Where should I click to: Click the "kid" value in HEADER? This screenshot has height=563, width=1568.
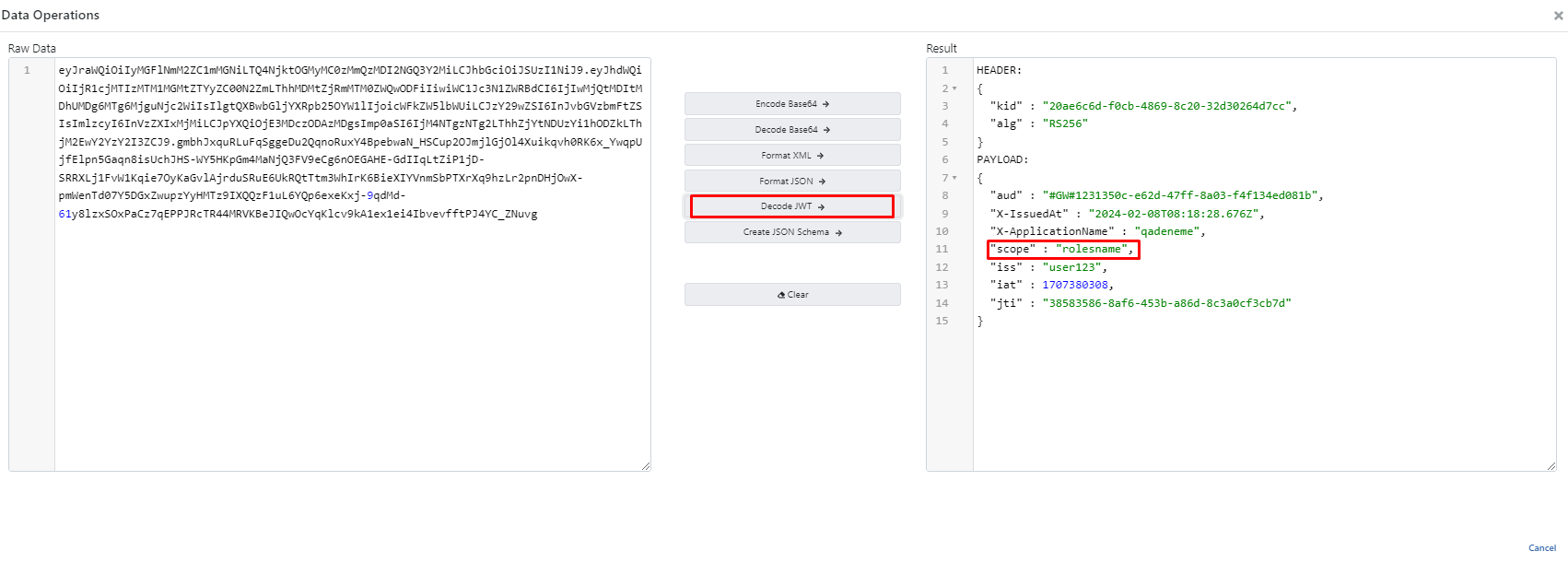click(x=1166, y=106)
